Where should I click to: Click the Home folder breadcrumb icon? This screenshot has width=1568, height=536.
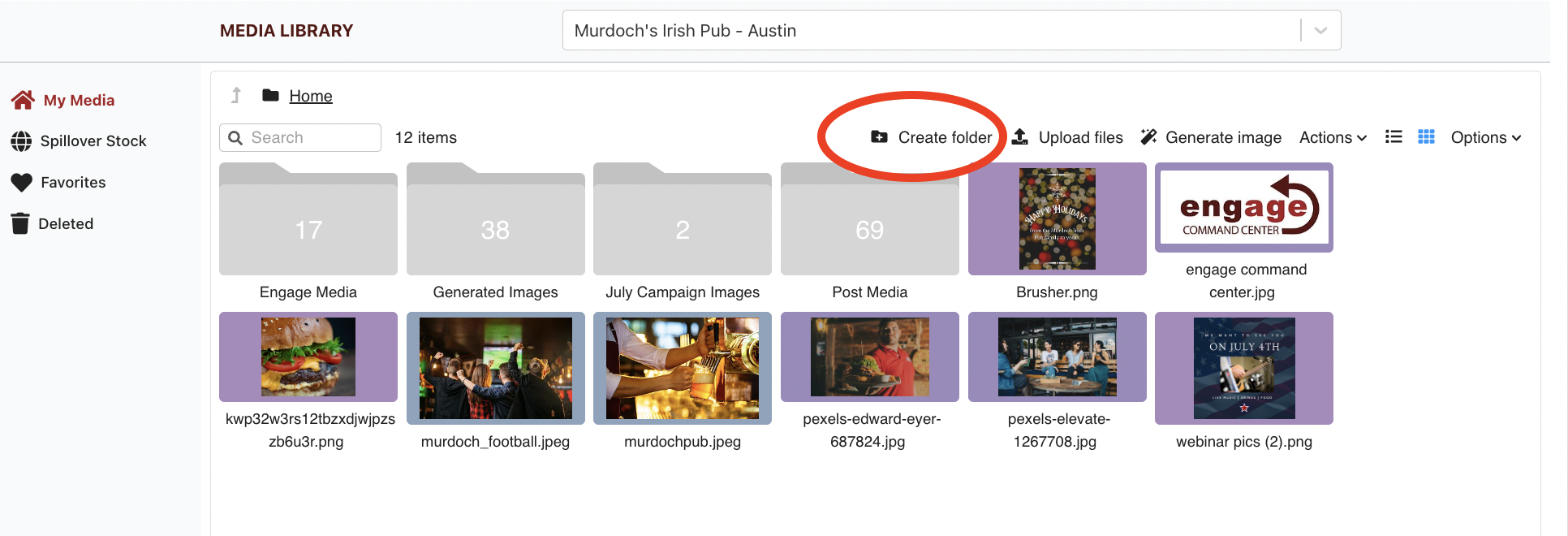point(270,96)
